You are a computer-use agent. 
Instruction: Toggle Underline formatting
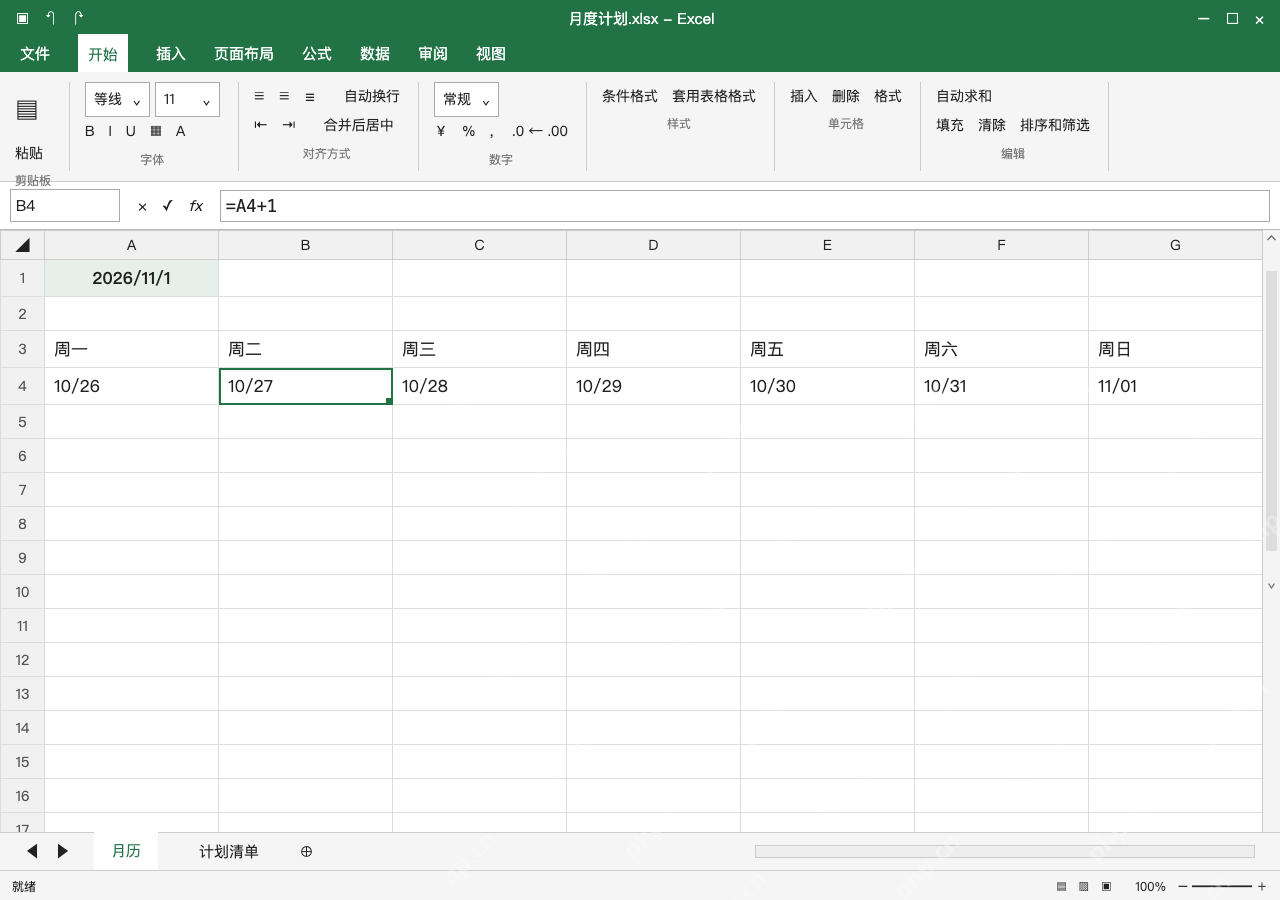(x=130, y=131)
